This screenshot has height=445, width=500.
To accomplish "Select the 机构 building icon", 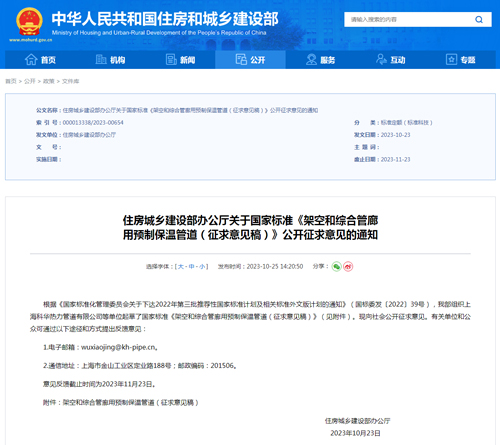I will click(101, 60).
